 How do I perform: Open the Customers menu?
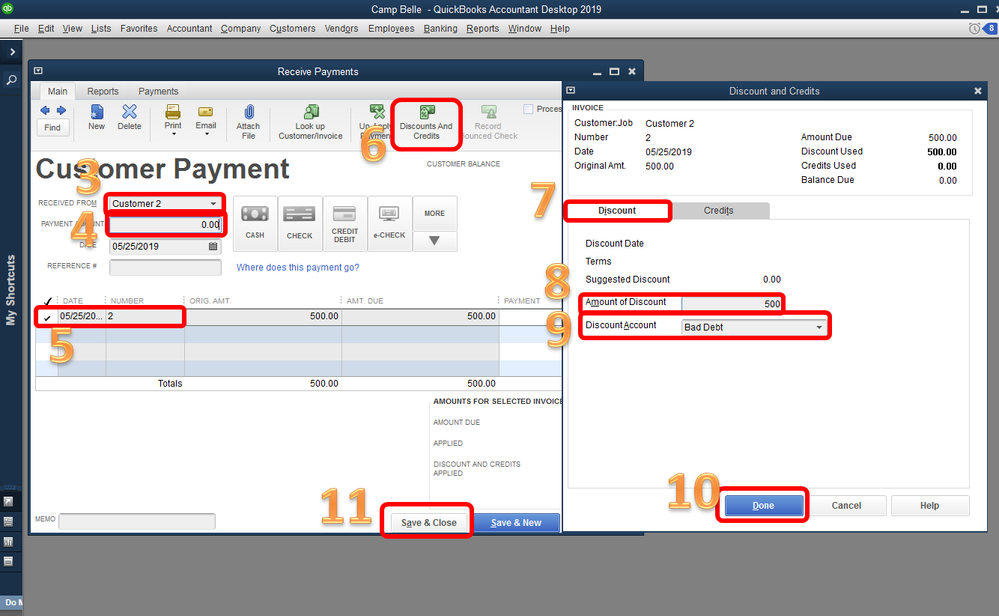pyautogui.click(x=292, y=29)
